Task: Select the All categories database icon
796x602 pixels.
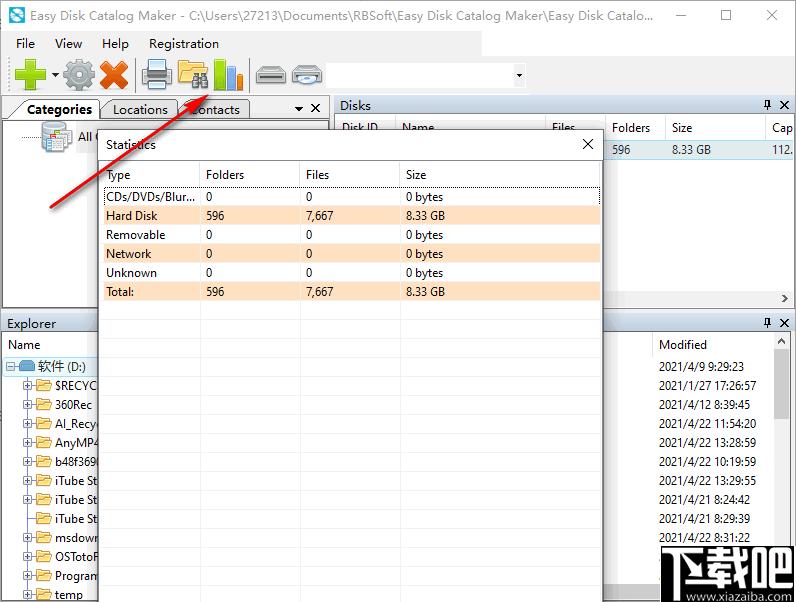Action: [x=56, y=137]
